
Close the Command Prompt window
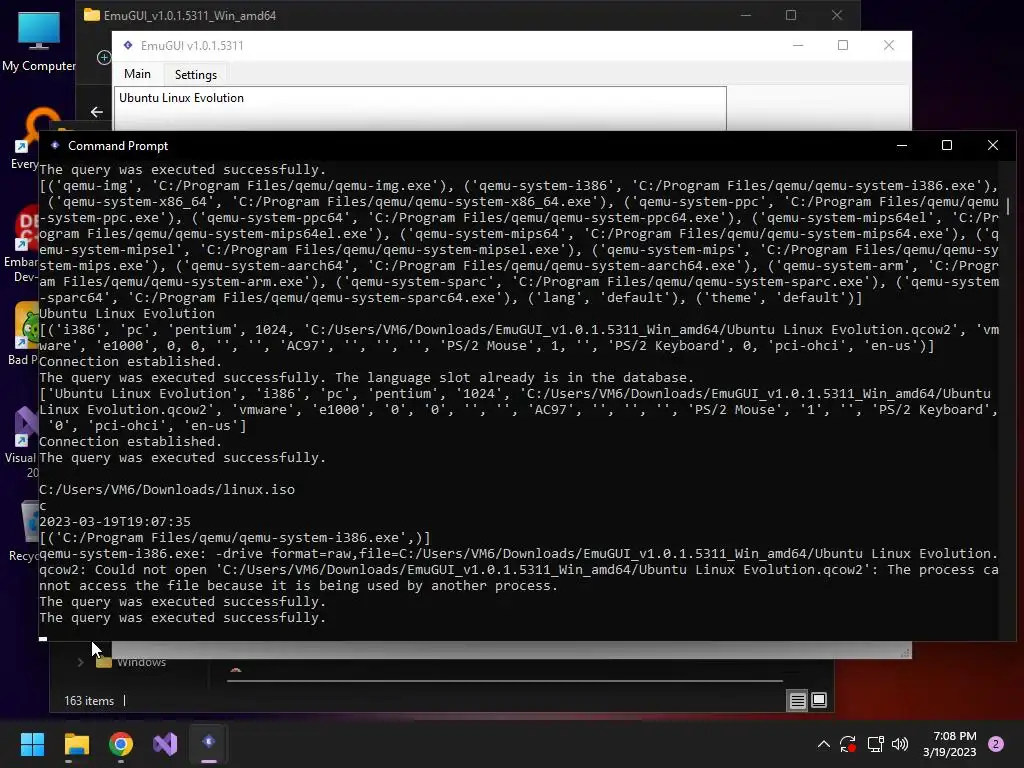[x=993, y=145]
